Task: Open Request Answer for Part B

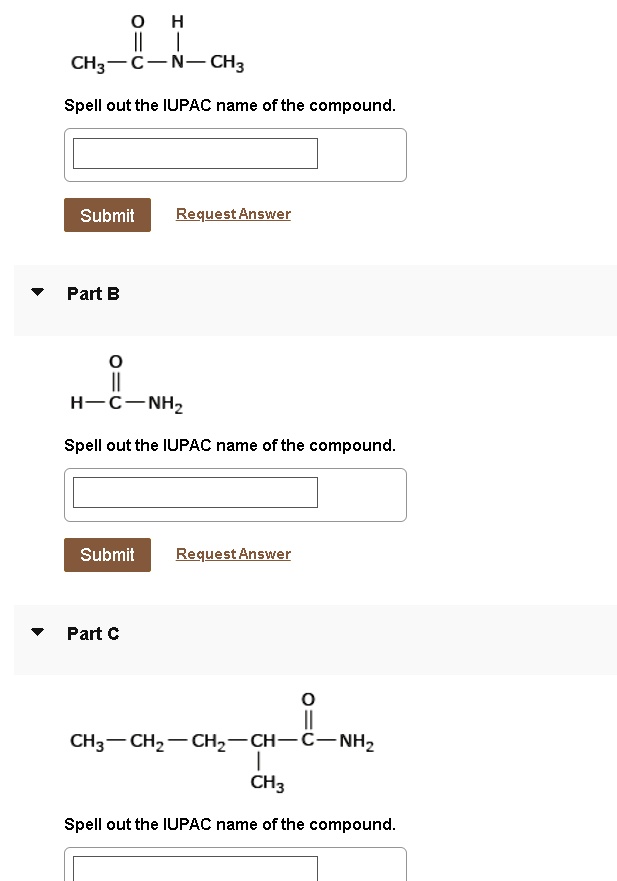Action: pos(233,554)
